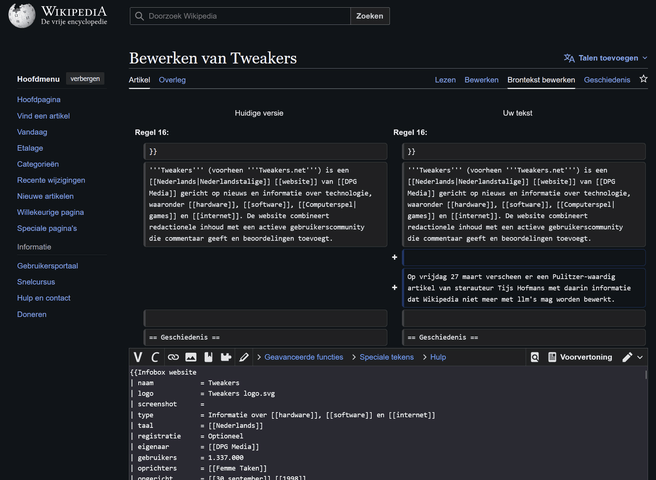Screen dimensions: 656x480
Task: Click the '== Geschiedenis ==' line under Uw tekst
Action: click(524, 337)
